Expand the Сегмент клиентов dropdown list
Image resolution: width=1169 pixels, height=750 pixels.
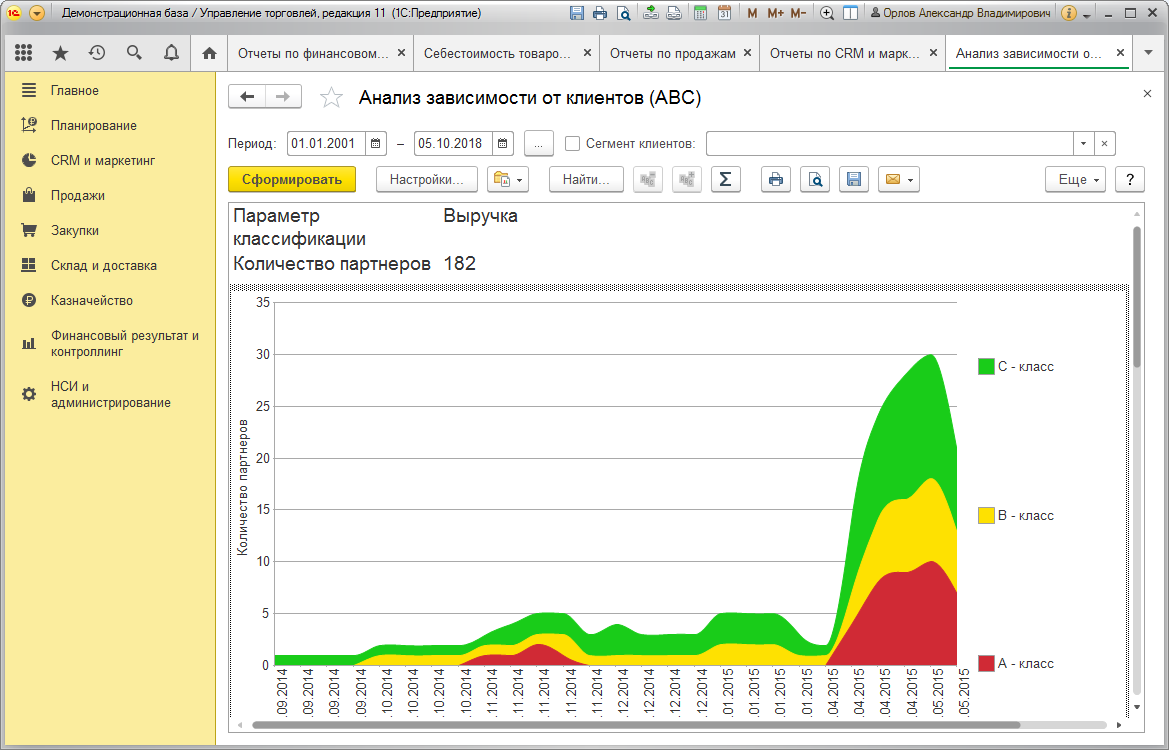tap(1083, 143)
